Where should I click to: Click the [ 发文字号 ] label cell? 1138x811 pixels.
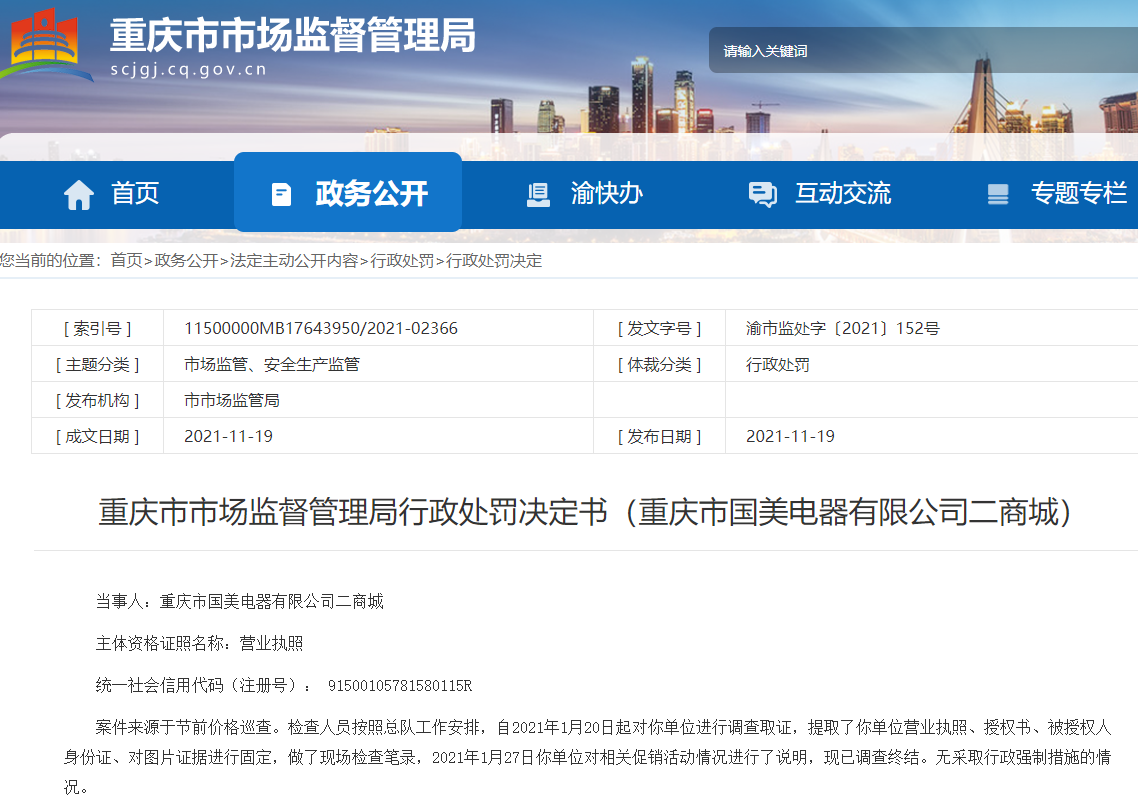pos(659,328)
